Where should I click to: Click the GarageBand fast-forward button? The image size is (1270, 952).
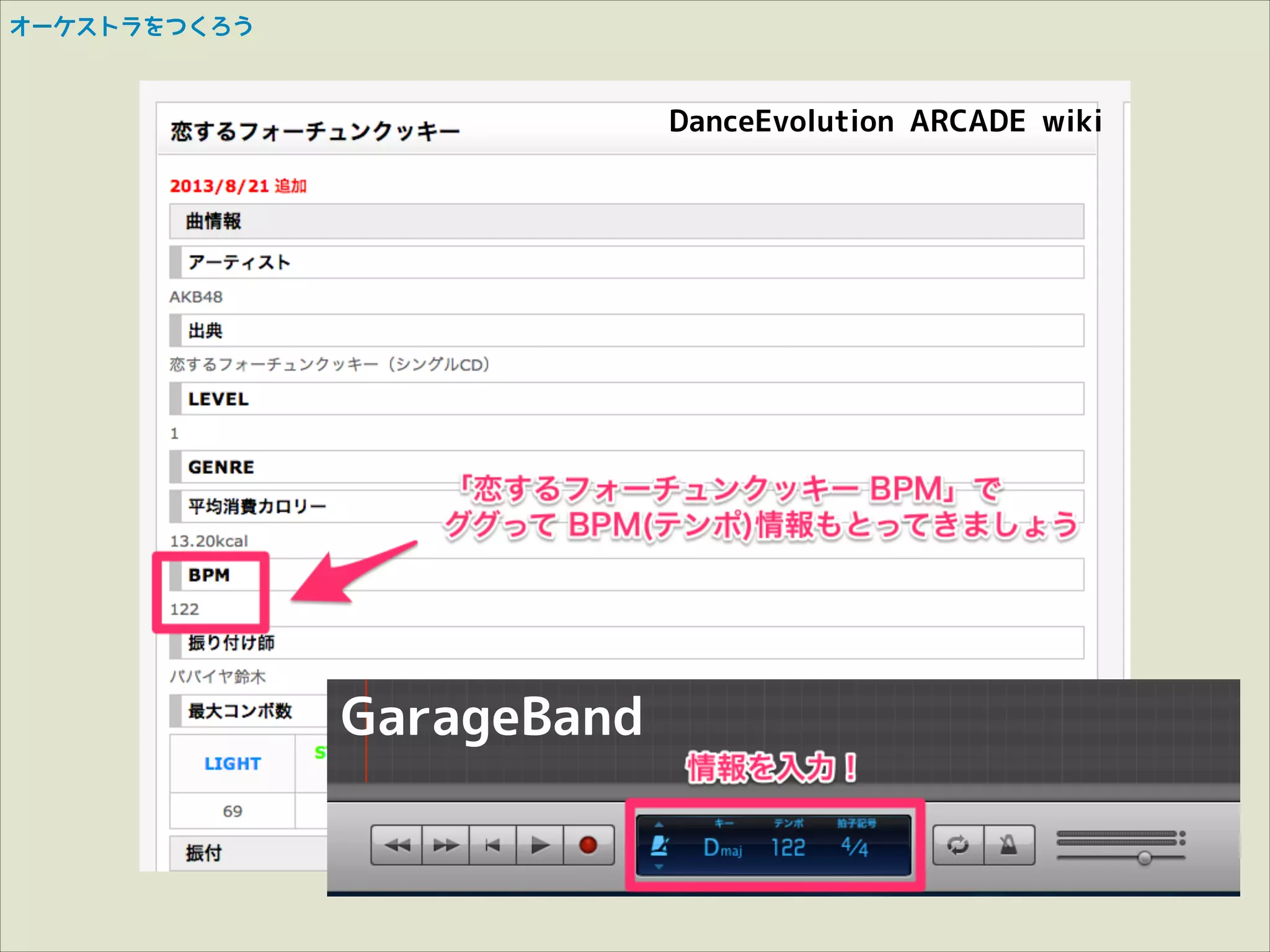point(446,845)
